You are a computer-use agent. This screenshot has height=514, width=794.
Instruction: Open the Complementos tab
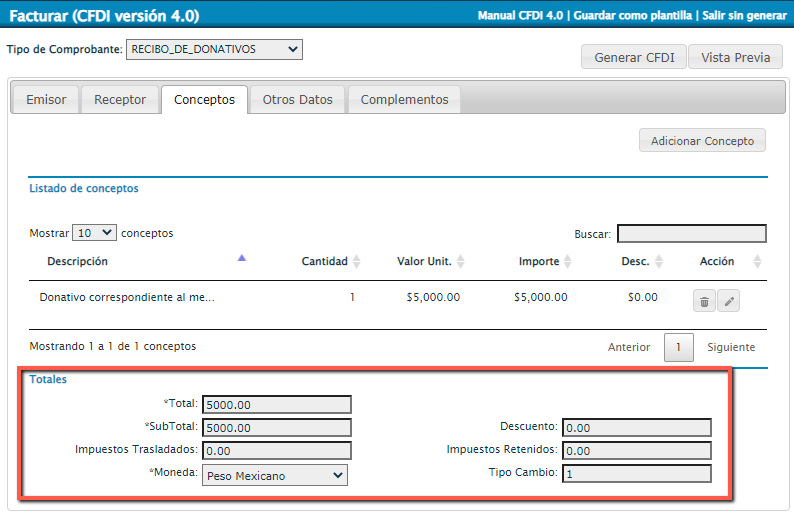[x=404, y=100]
